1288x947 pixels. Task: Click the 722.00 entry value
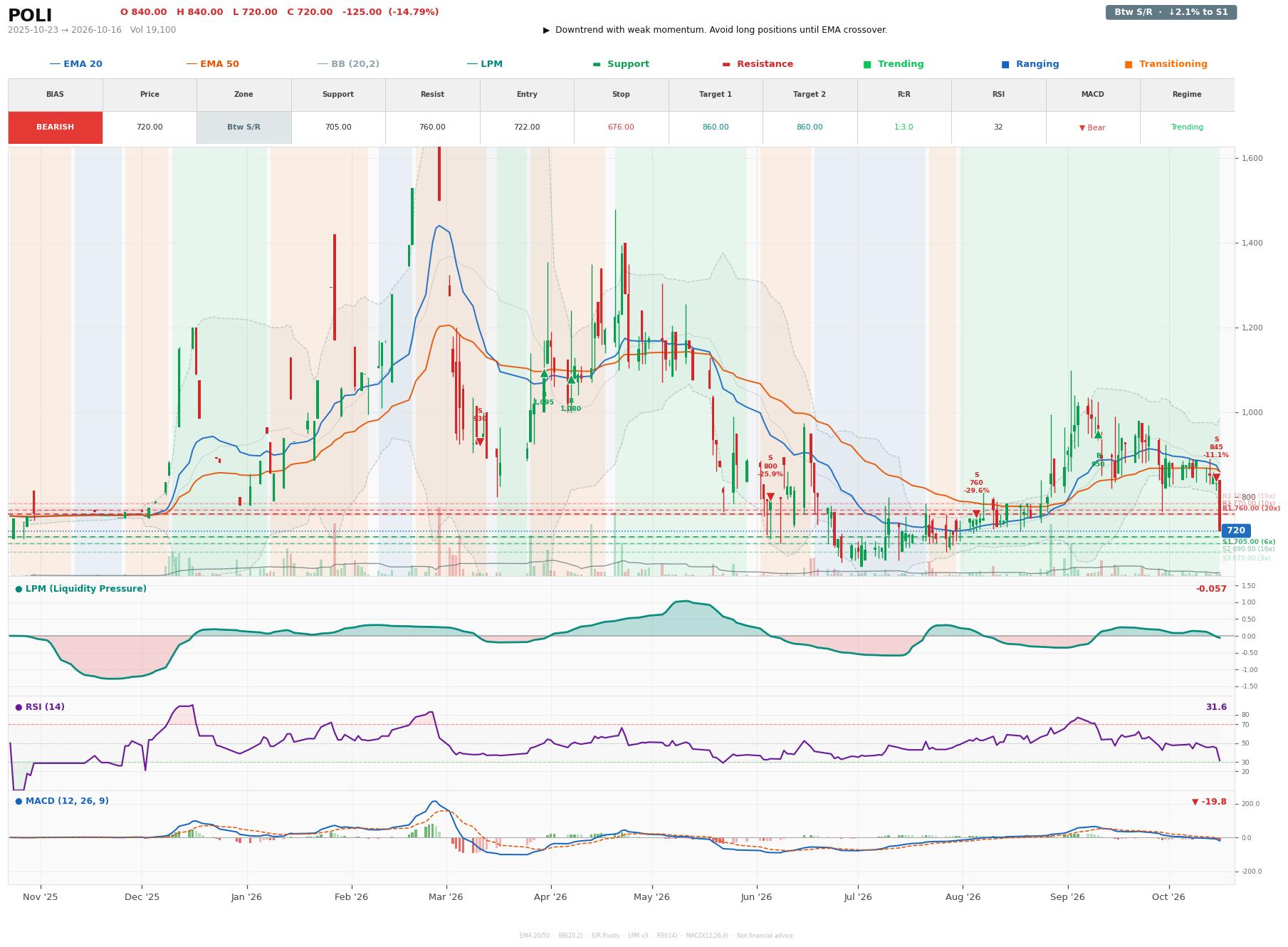(x=527, y=127)
